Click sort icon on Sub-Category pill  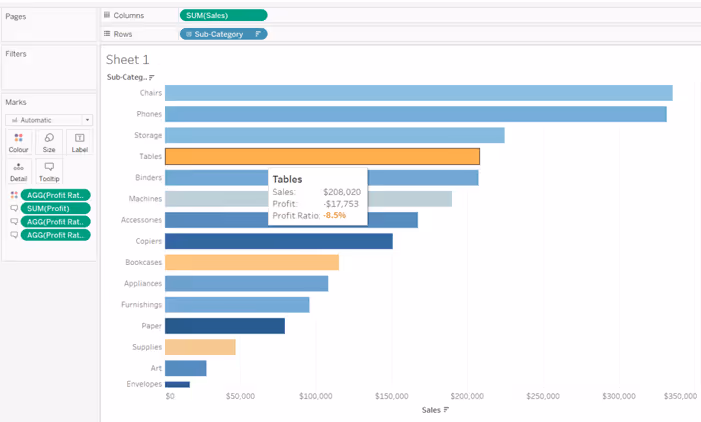[258, 34]
